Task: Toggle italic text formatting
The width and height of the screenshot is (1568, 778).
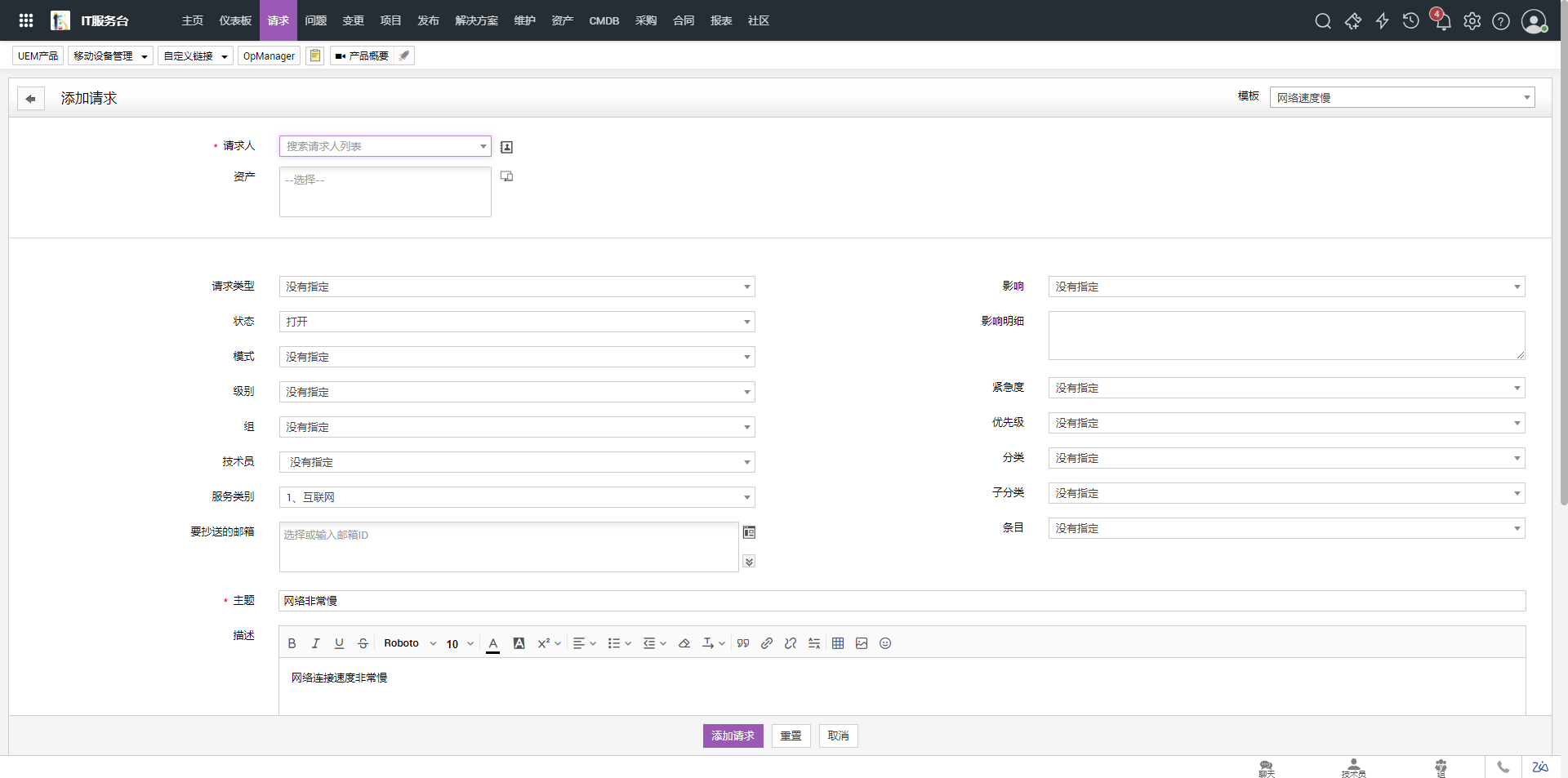Action: pyautogui.click(x=315, y=643)
